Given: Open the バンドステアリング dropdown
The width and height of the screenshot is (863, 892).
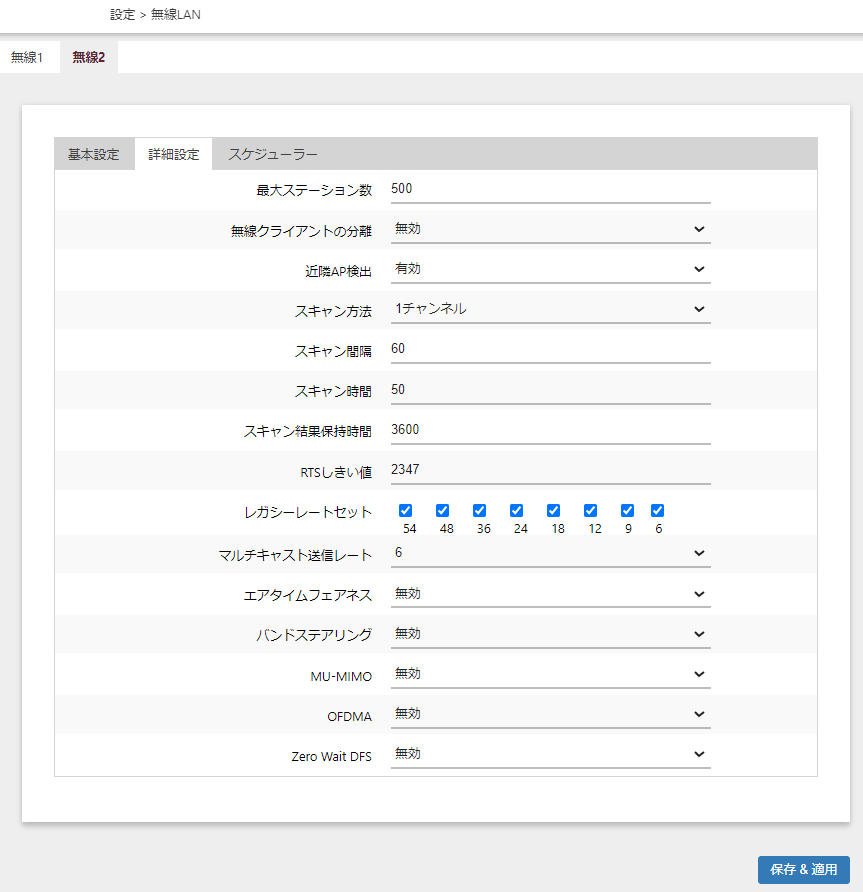Looking at the screenshot, I should point(551,634).
